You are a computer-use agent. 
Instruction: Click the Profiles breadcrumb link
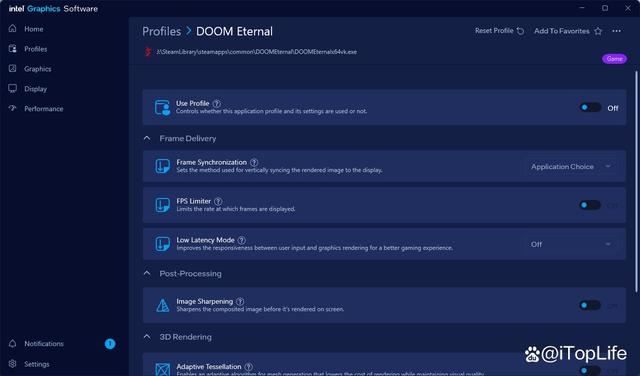pyautogui.click(x=162, y=31)
